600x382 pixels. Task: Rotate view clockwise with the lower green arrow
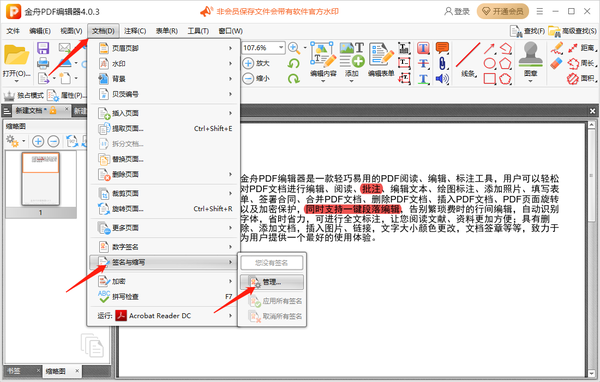pos(293,78)
